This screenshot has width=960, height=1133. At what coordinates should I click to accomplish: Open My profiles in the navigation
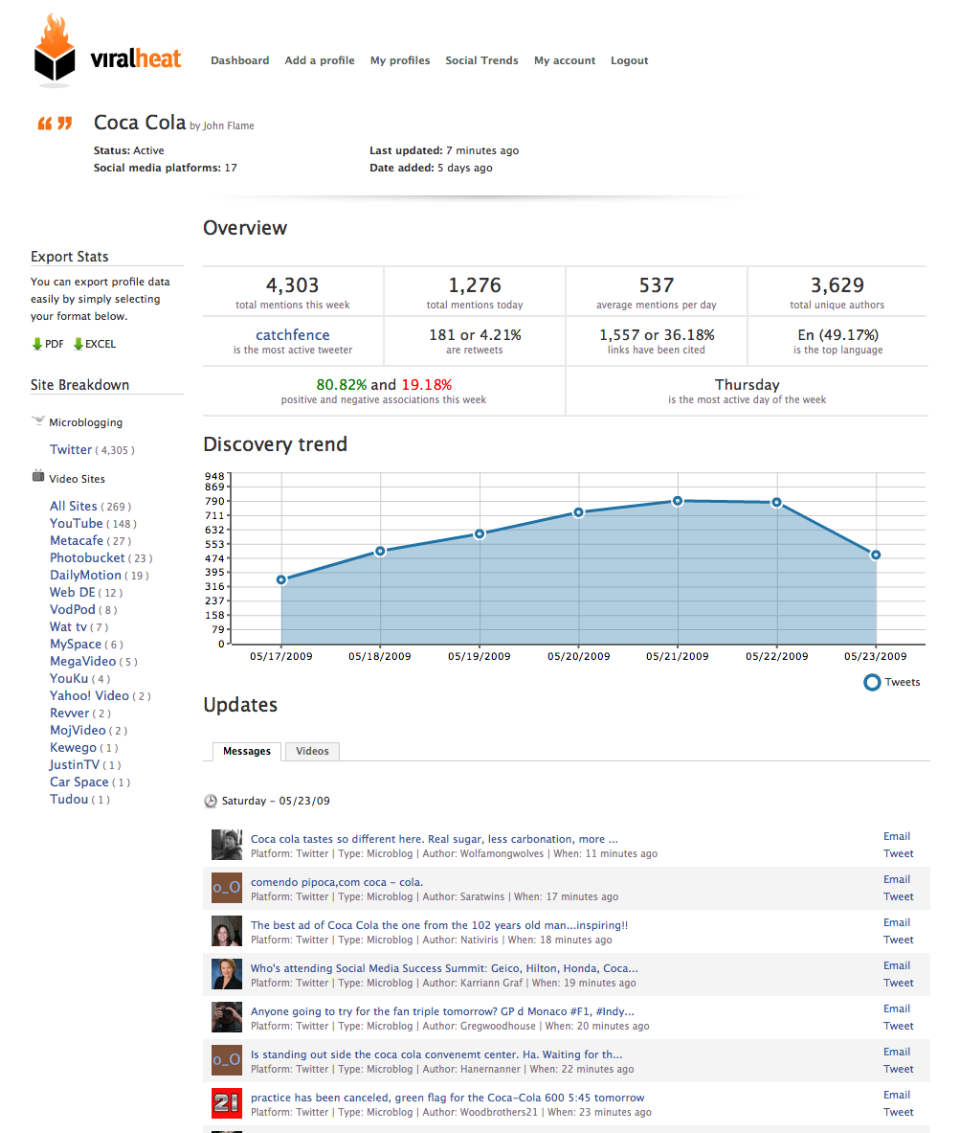[x=400, y=61]
